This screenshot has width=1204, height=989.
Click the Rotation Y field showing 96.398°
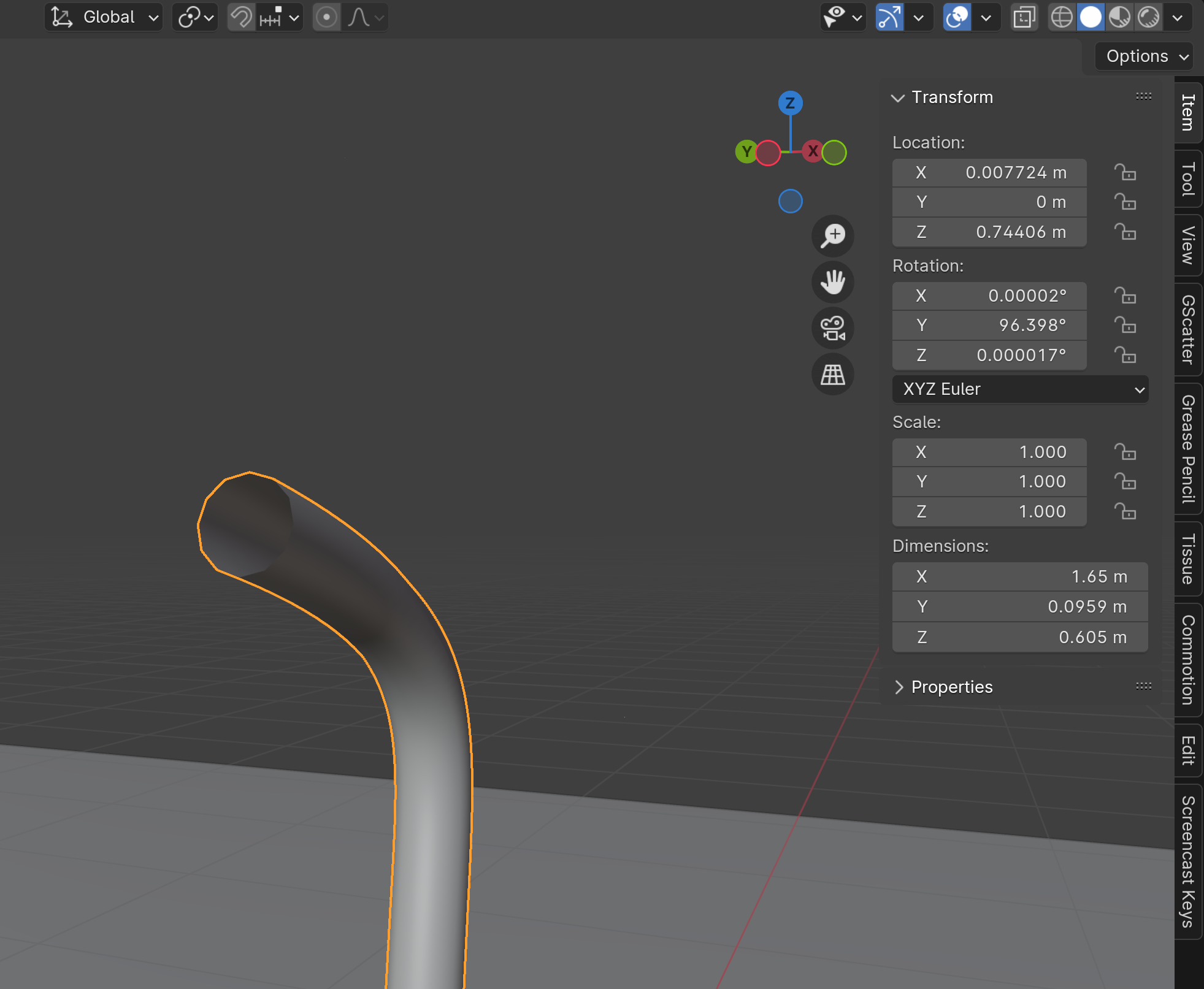[989, 326]
